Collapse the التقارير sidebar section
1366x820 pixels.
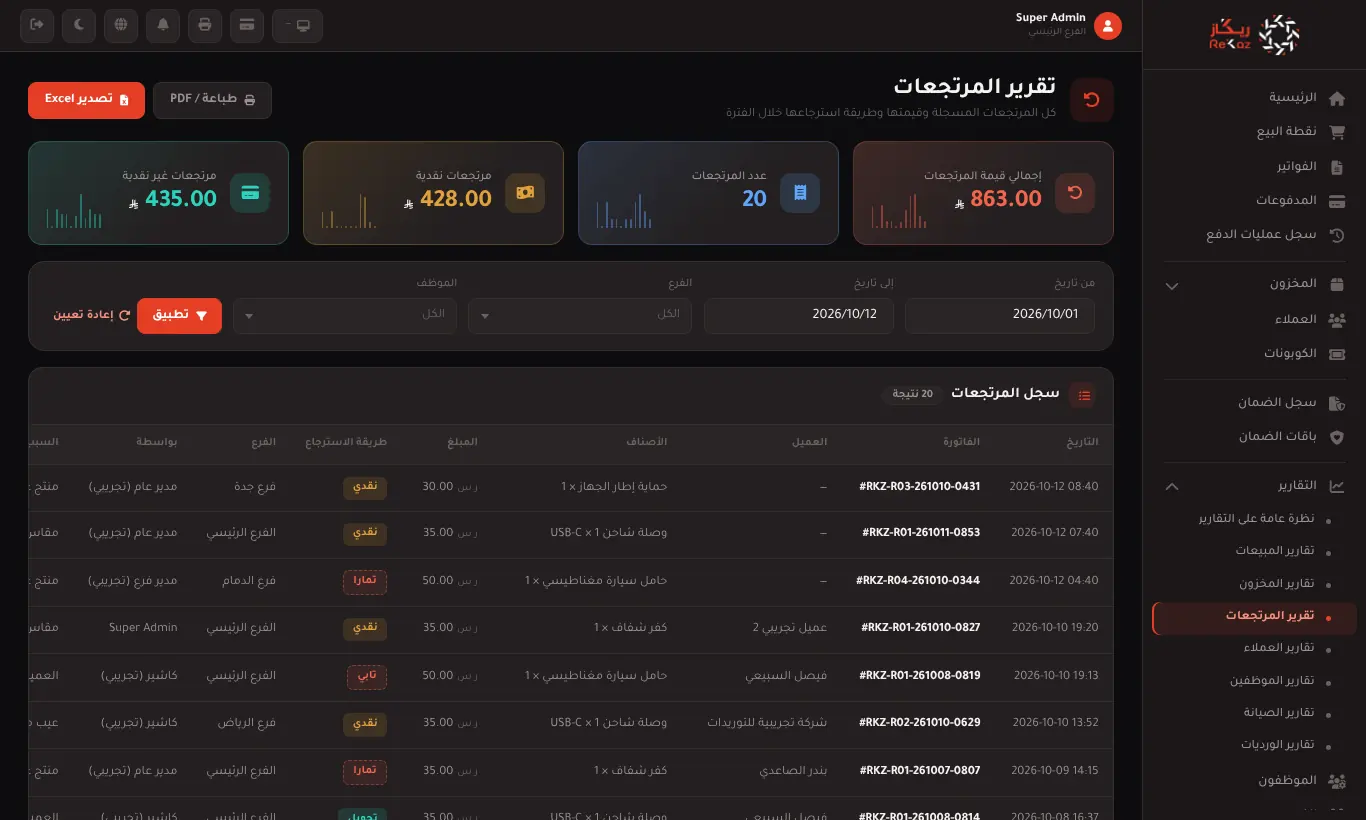[1255, 486]
